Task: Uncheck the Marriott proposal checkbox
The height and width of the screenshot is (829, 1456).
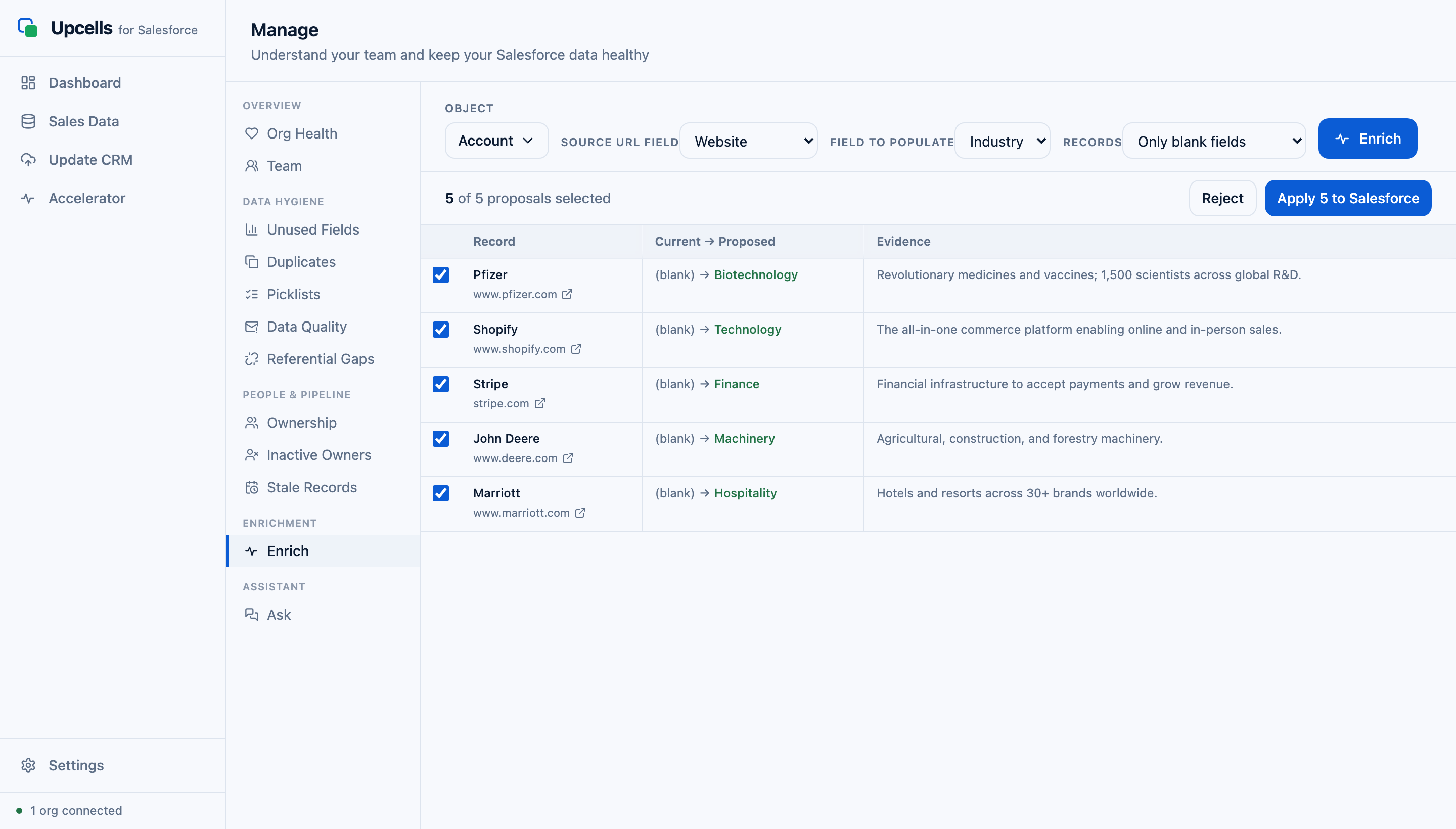Action: coord(441,494)
